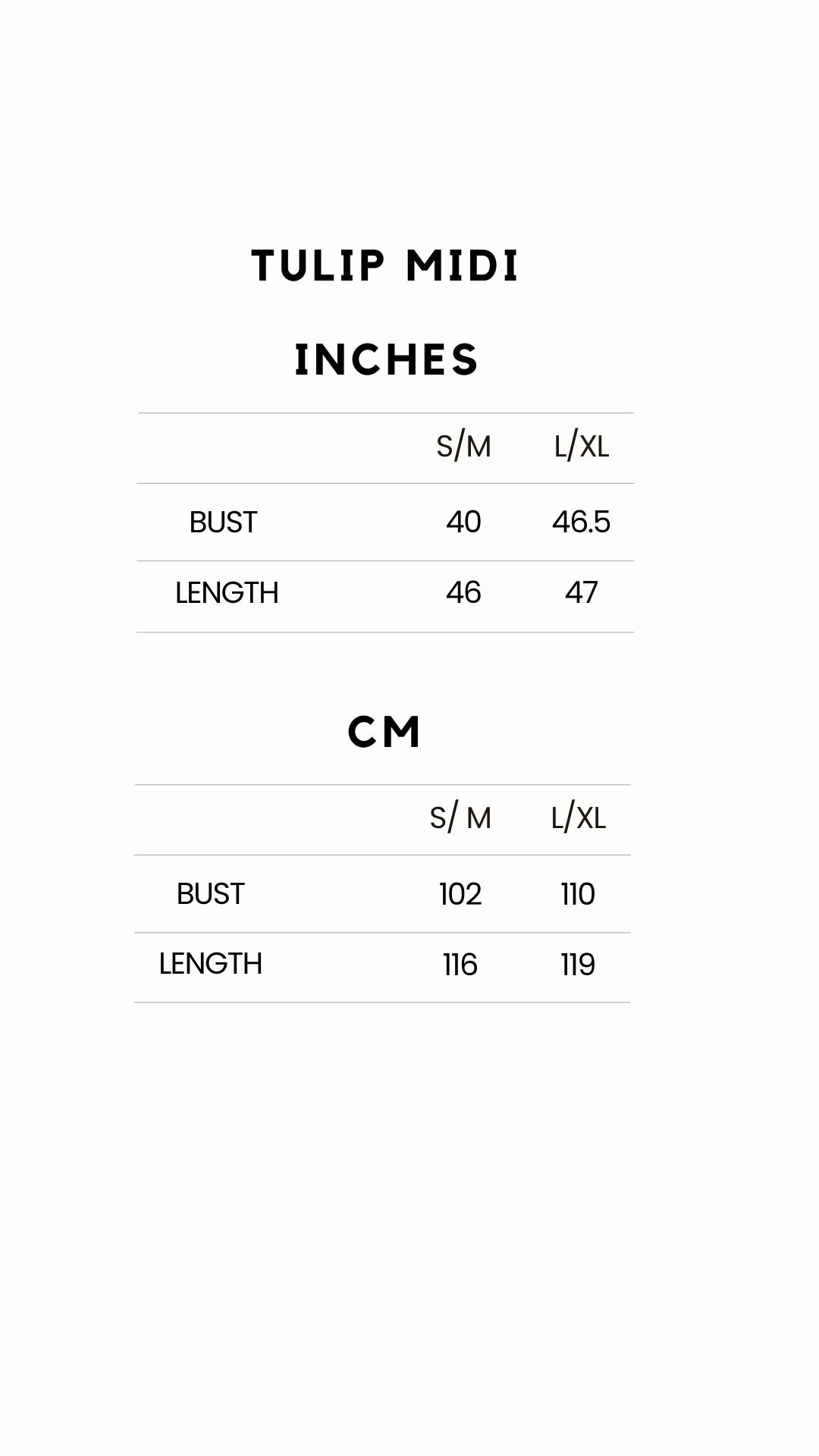
Task: Select S/M column header in inches table
Action: click(463, 447)
